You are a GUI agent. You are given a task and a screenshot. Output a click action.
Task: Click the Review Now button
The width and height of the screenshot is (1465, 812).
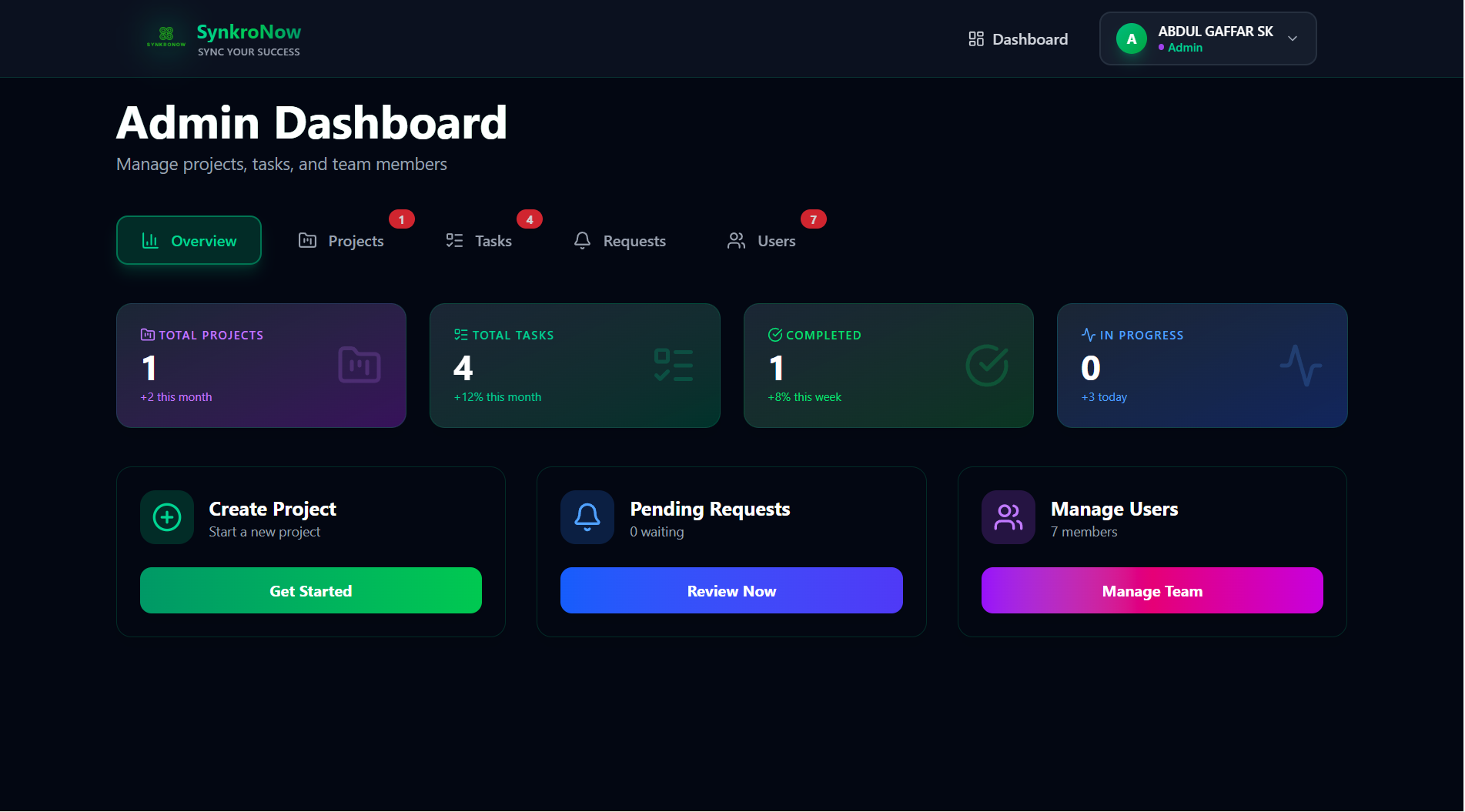[731, 590]
